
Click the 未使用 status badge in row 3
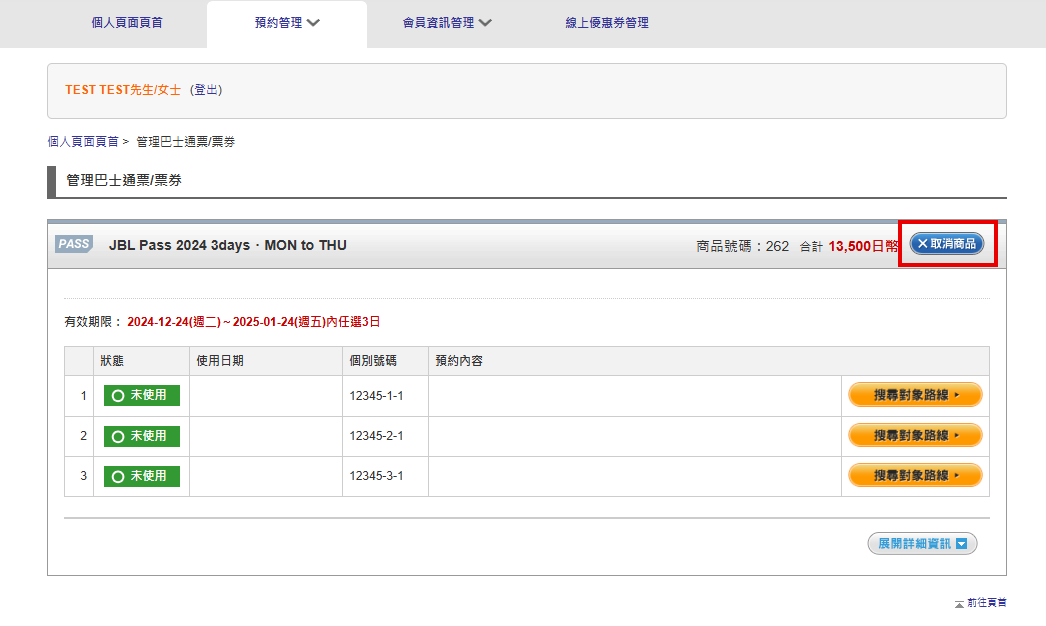pos(141,476)
